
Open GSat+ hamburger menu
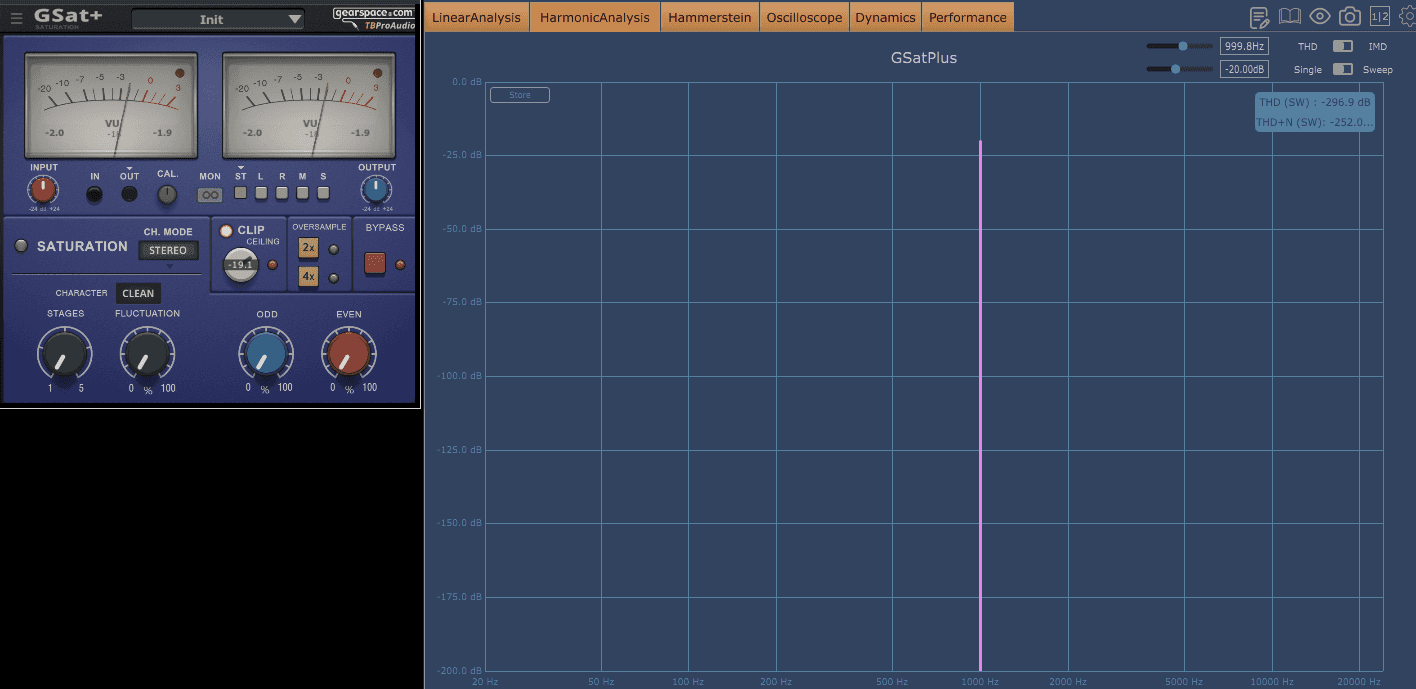[16, 18]
